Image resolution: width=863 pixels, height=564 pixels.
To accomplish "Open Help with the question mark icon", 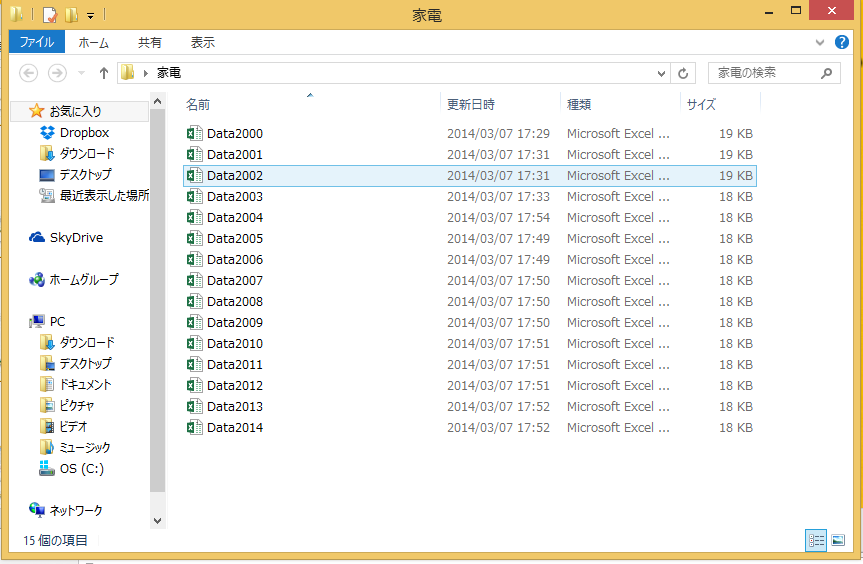I will click(x=842, y=42).
